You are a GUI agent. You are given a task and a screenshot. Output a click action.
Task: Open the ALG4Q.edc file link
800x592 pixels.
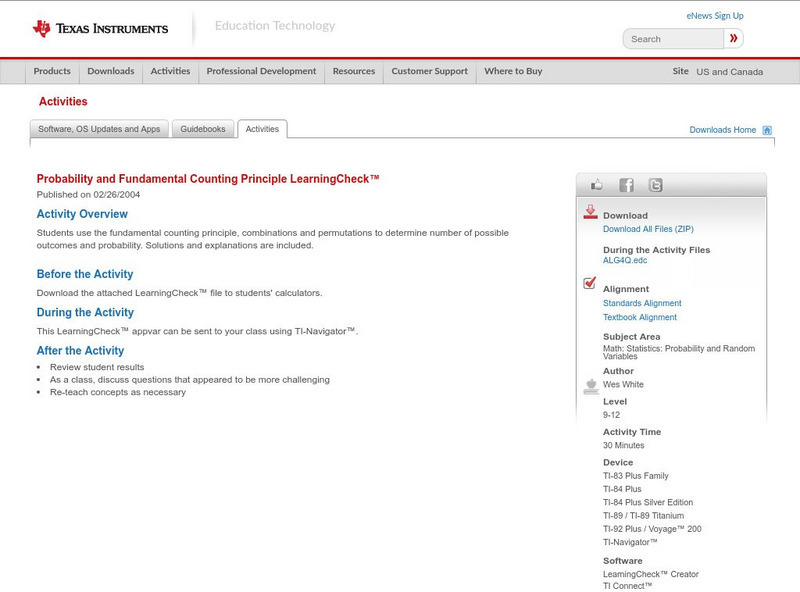625,260
